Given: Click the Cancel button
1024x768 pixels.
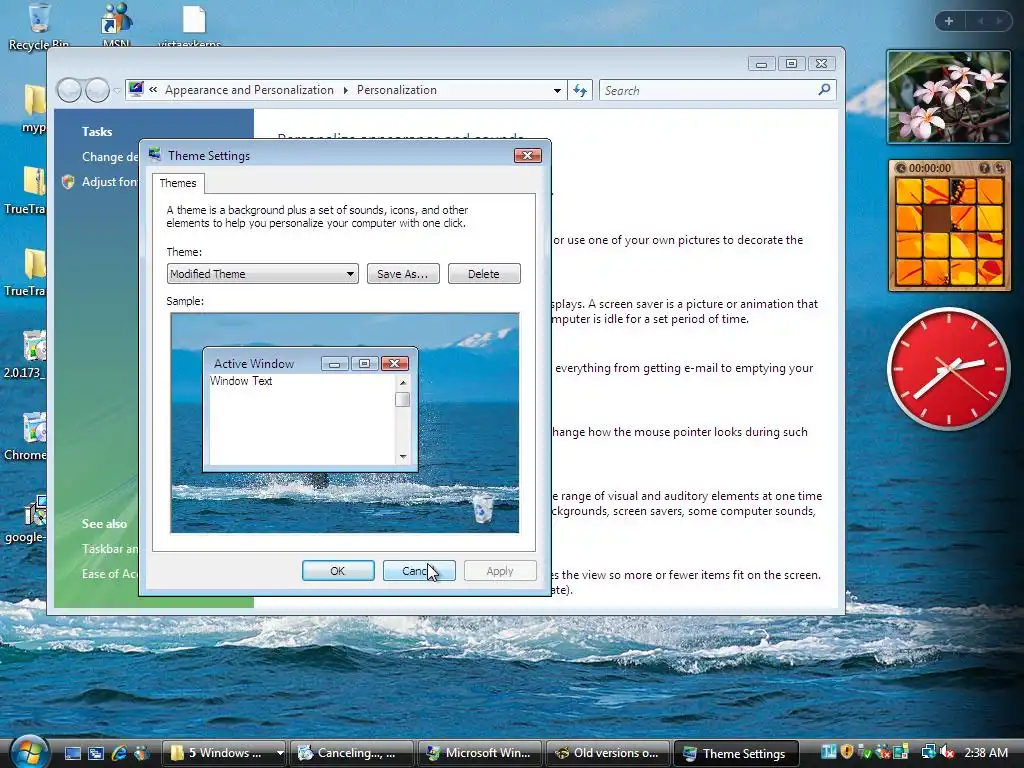Looking at the screenshot, I should [419, 571].
